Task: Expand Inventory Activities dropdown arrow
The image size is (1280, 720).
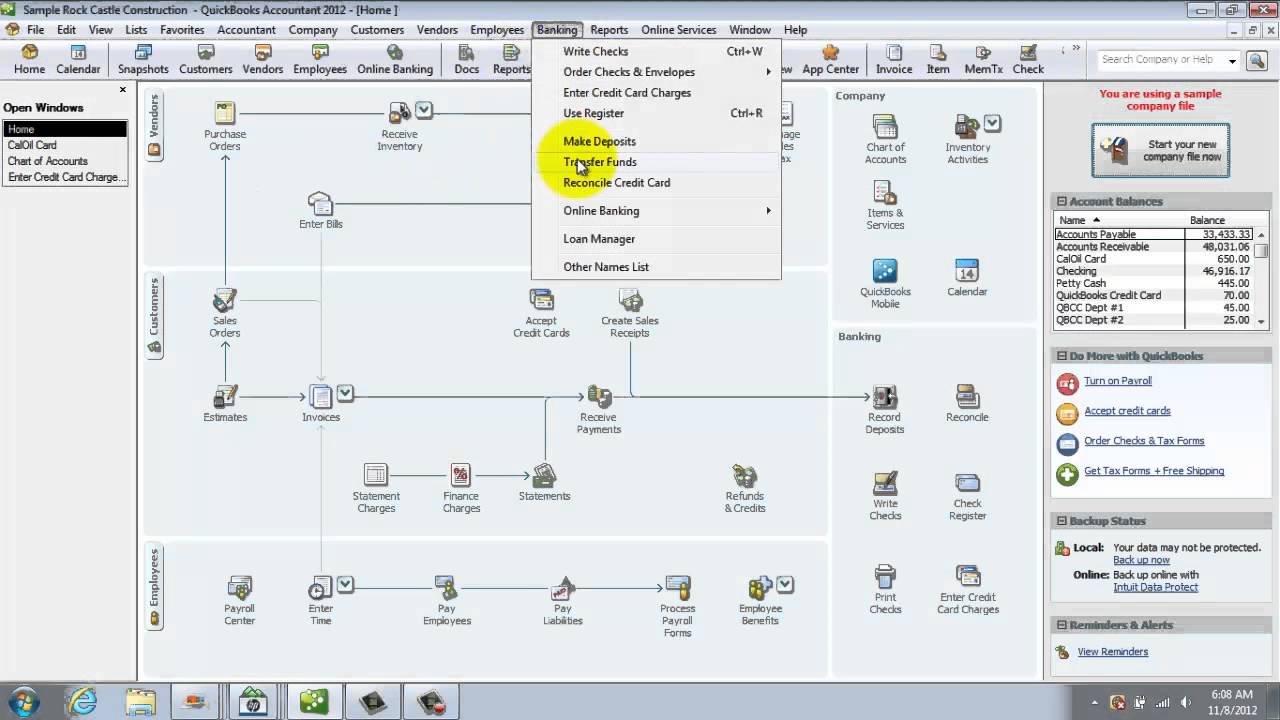Action: (992, 123)
